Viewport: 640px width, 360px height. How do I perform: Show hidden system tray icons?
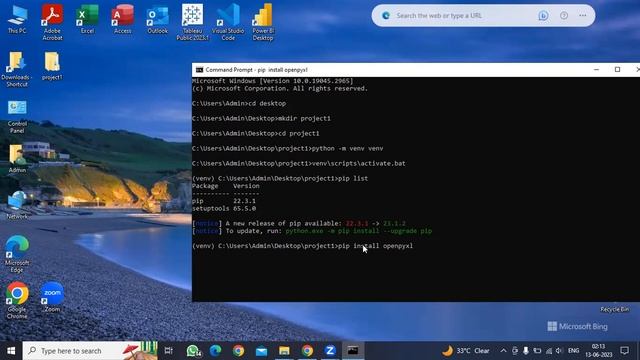(503, 351)
